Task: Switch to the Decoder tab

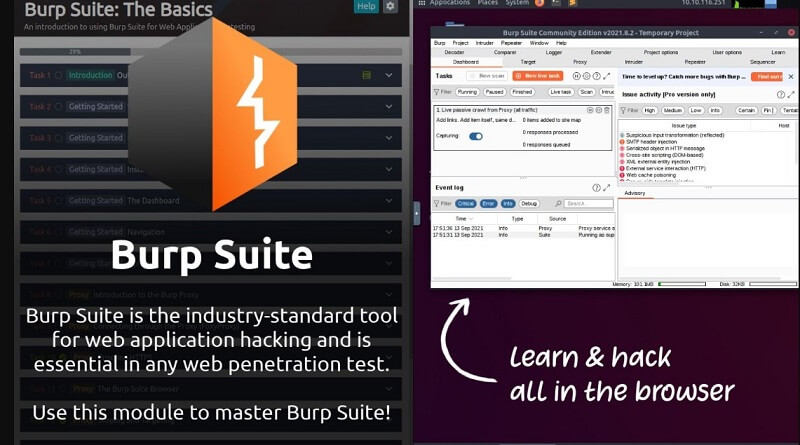Action: pyautogui.click(x=454, y=52)
